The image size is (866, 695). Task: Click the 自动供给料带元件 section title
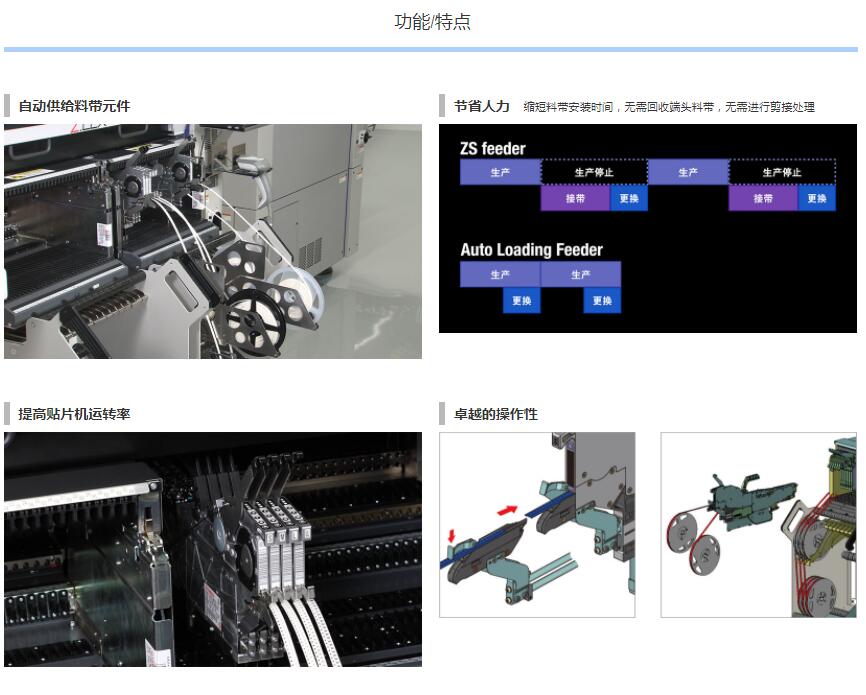click(x=74, y=106)
